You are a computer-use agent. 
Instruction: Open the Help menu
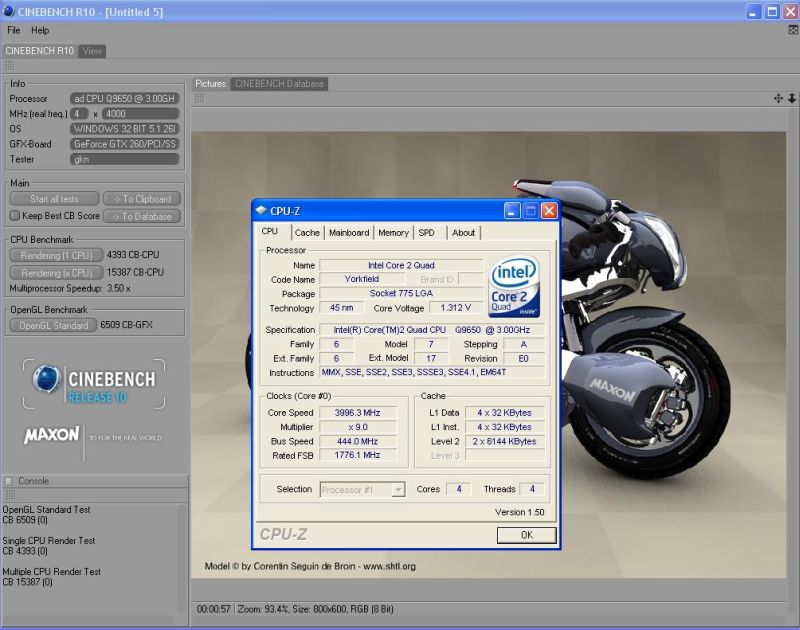40,31
